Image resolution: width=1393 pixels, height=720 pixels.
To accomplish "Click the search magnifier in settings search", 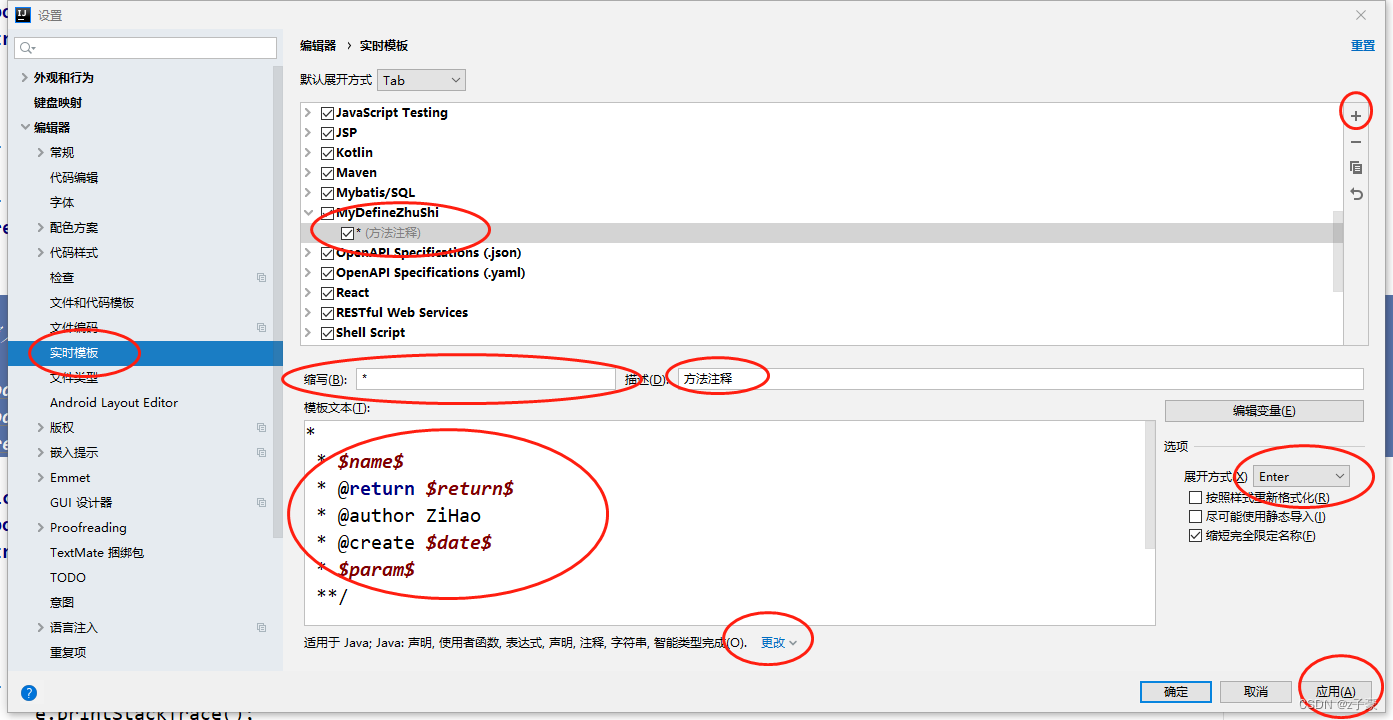I will coord(27,48).
